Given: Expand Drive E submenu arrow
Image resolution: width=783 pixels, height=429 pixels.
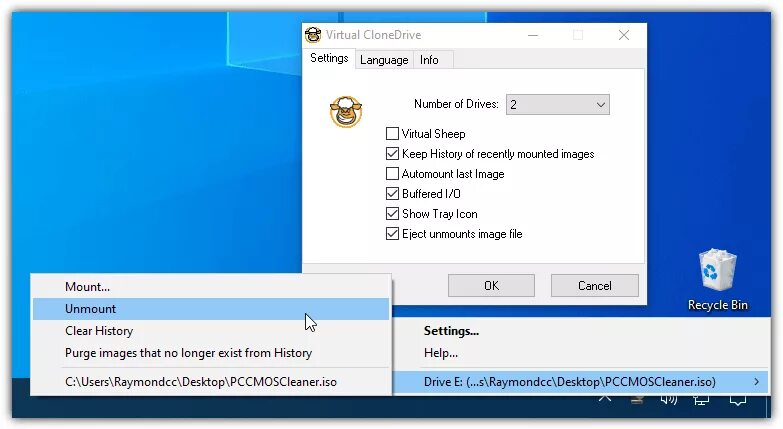Looking at the screenshot, I should pyautogui.click(x=757, y=382).
